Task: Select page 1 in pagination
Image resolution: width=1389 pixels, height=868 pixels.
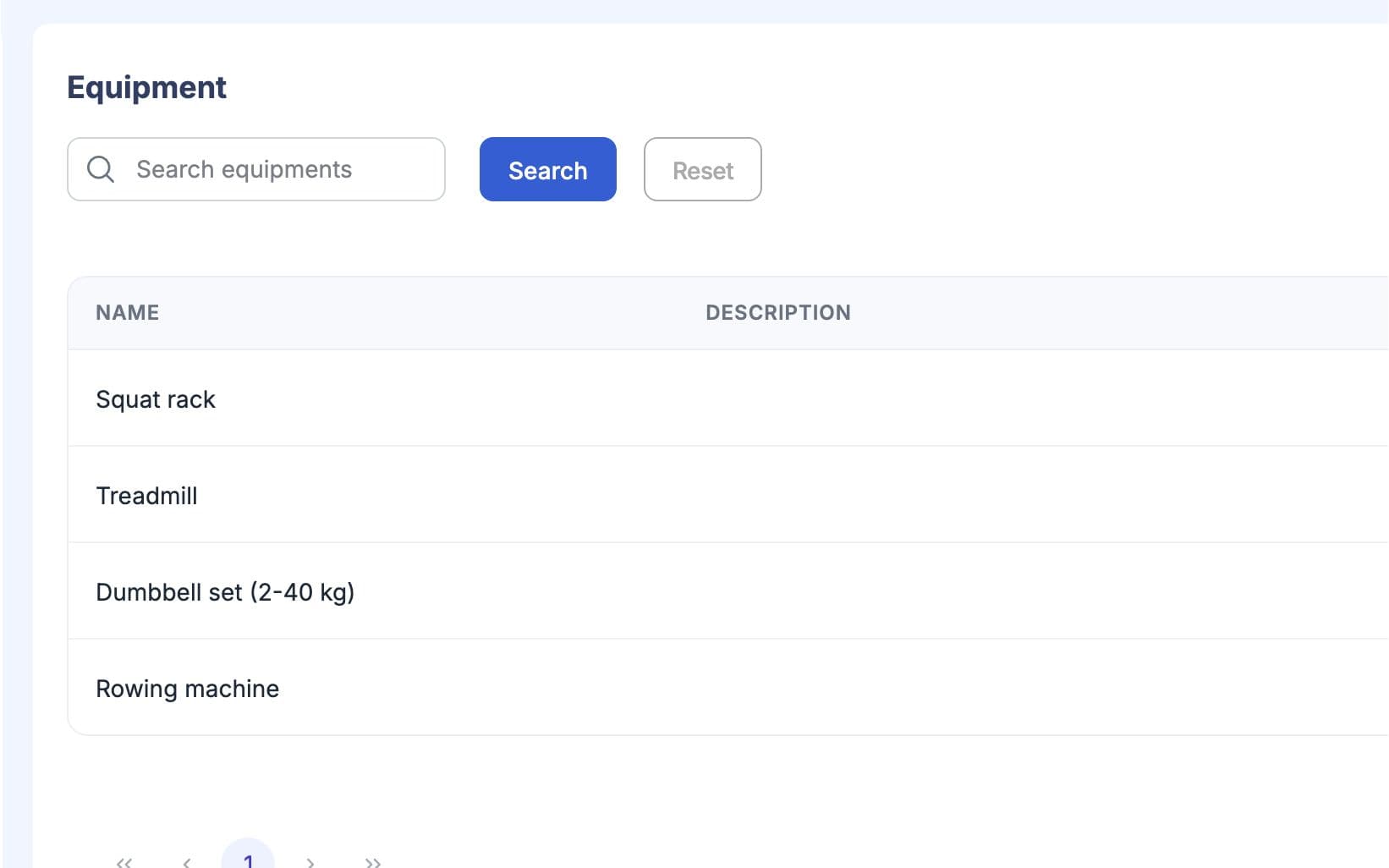Action: (x=248, y=854)
